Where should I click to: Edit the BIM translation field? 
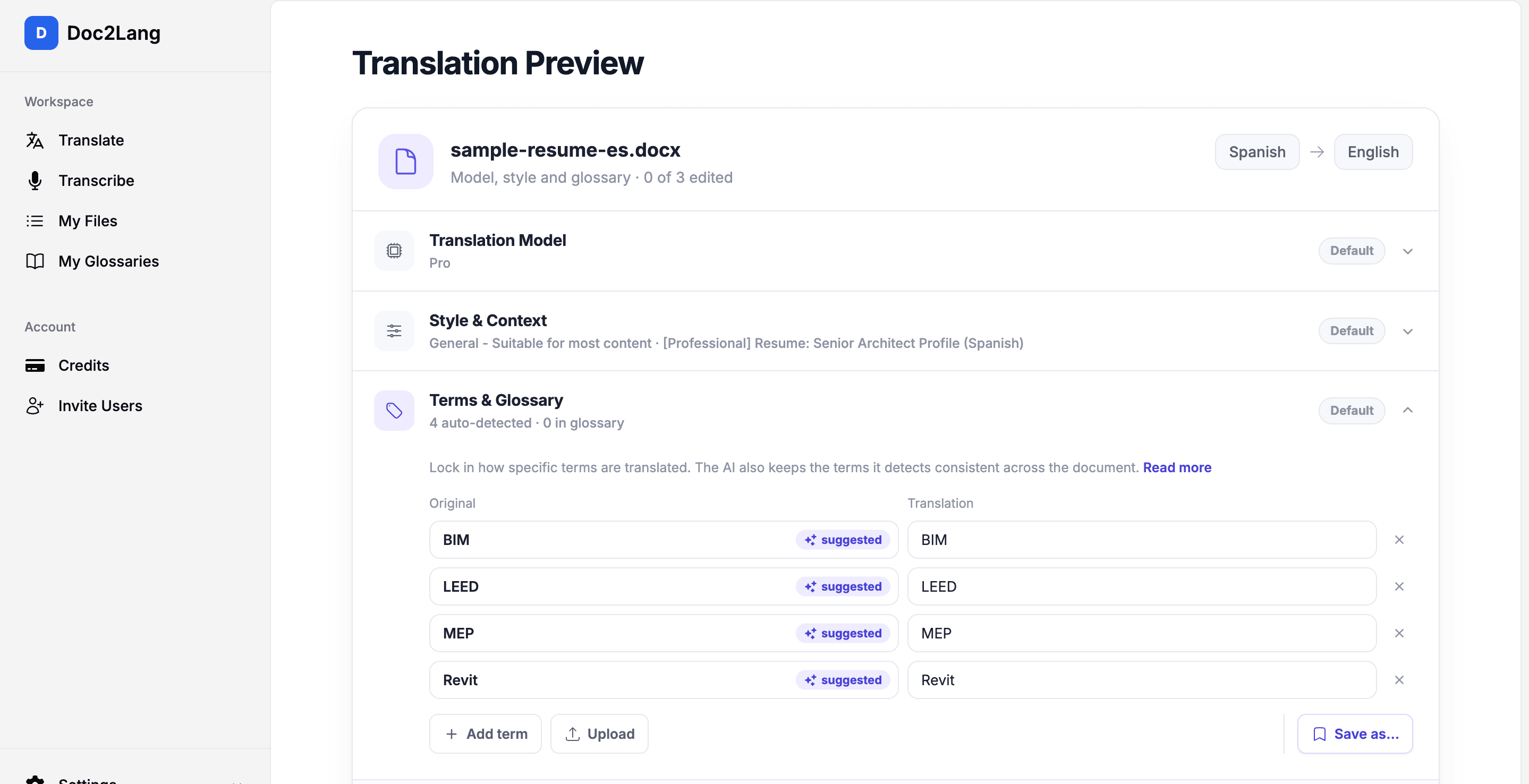pos(1141,540)
